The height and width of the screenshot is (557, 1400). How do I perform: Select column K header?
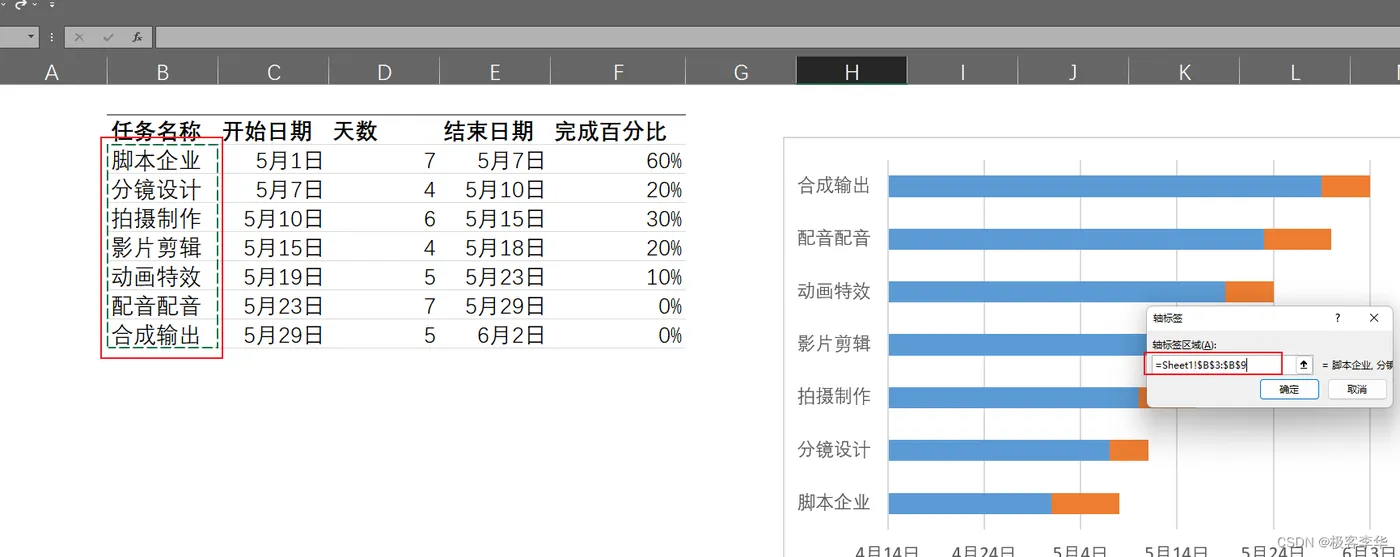coord(1184,72)
